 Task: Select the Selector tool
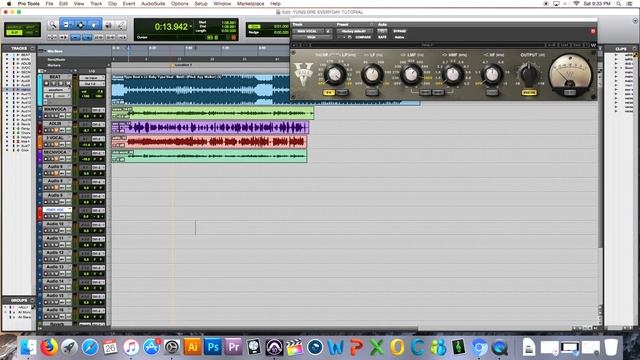pyautogui.click(x=80, y=25)
